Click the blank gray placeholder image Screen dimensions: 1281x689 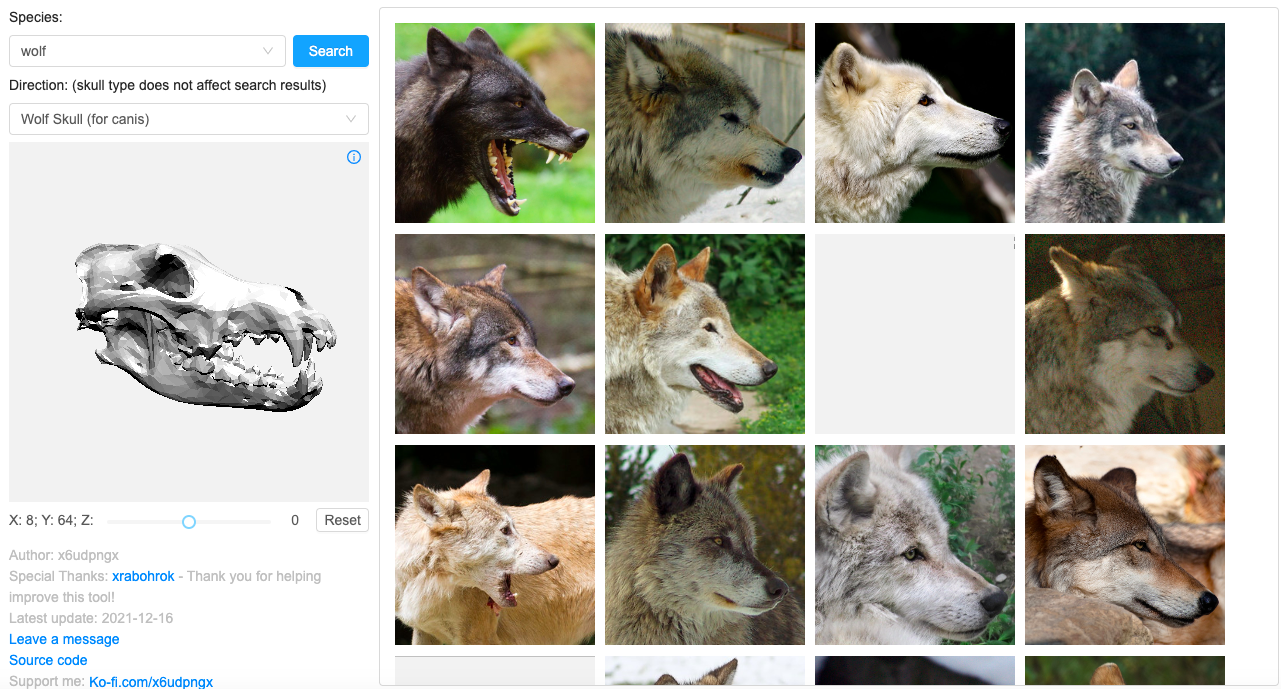915,334
